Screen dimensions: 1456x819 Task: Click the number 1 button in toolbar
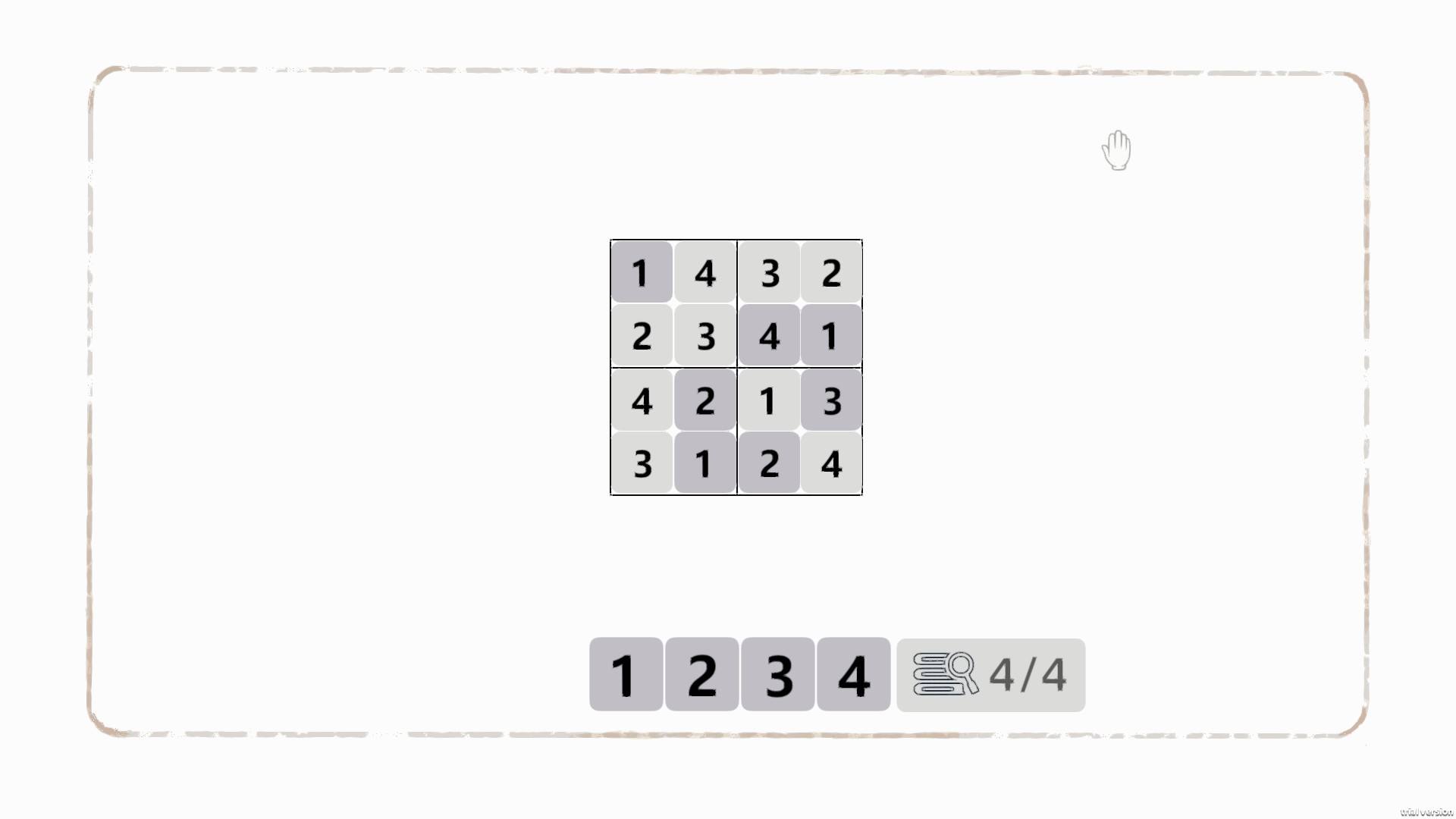625,675
